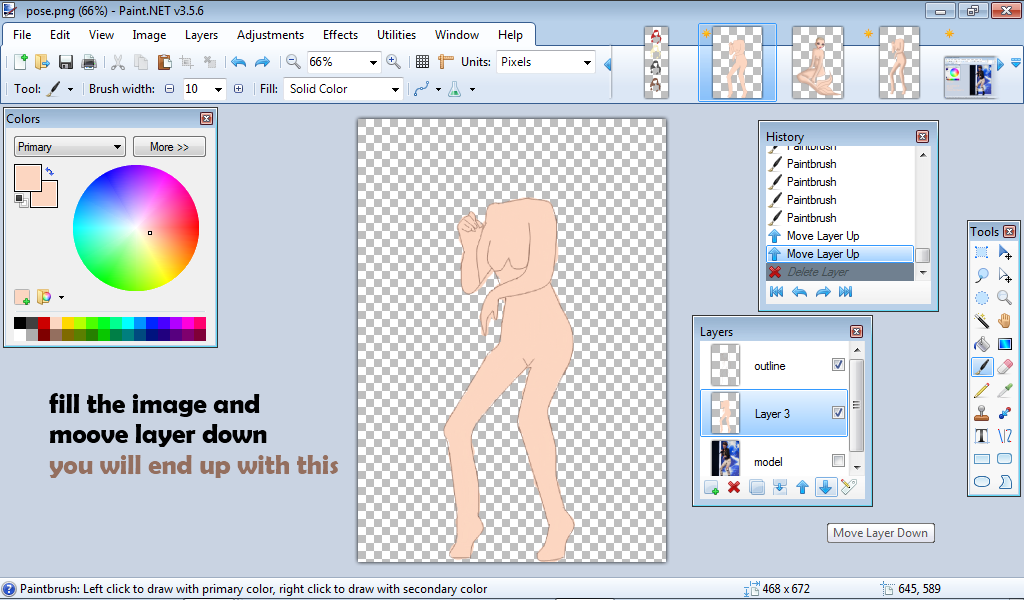Select the model layer row
Screen dimensions: 1024x600
tap(774, 461)
